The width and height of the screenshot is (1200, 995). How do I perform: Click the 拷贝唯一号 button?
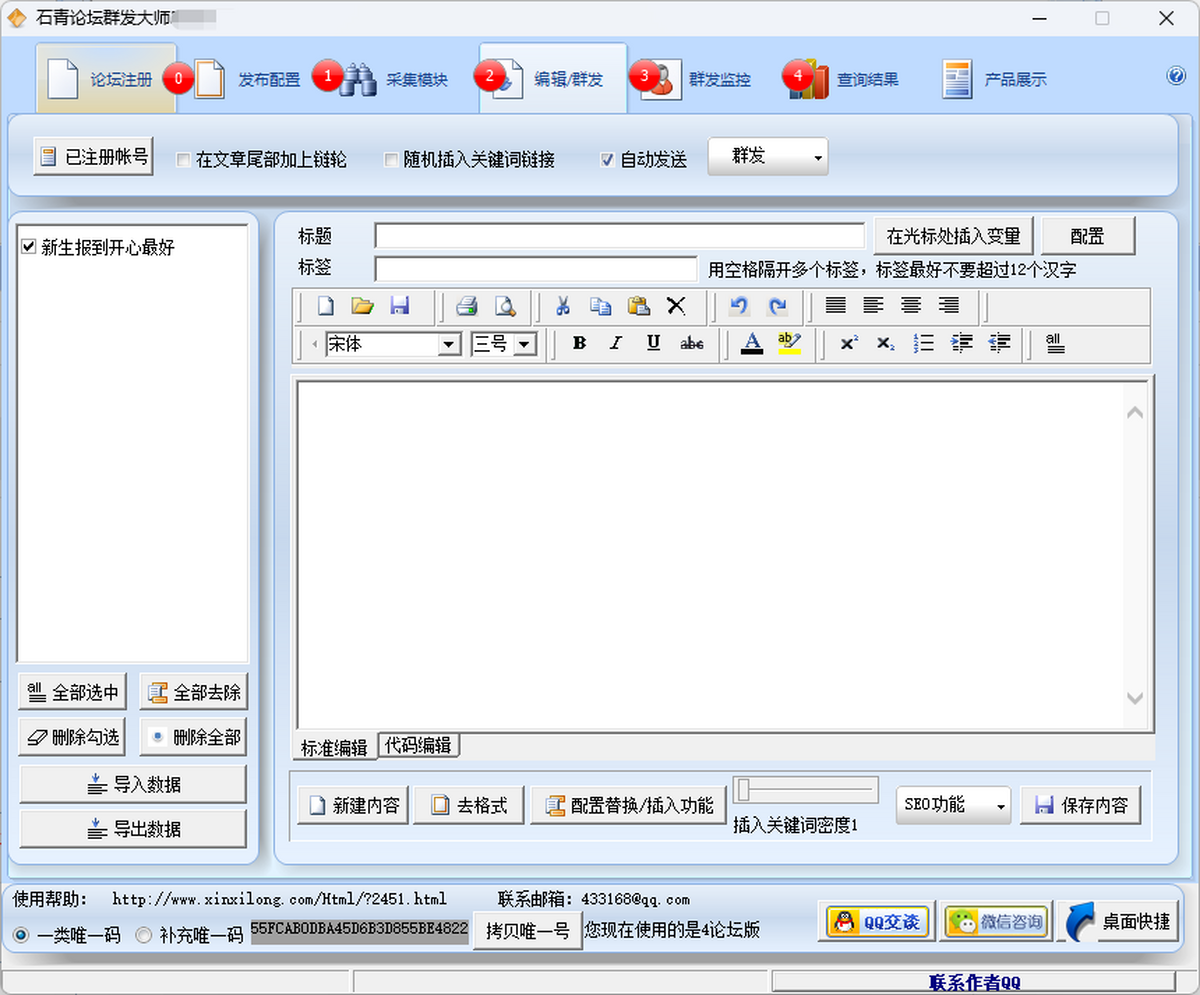pyautogui.click(x=527, y=930)
